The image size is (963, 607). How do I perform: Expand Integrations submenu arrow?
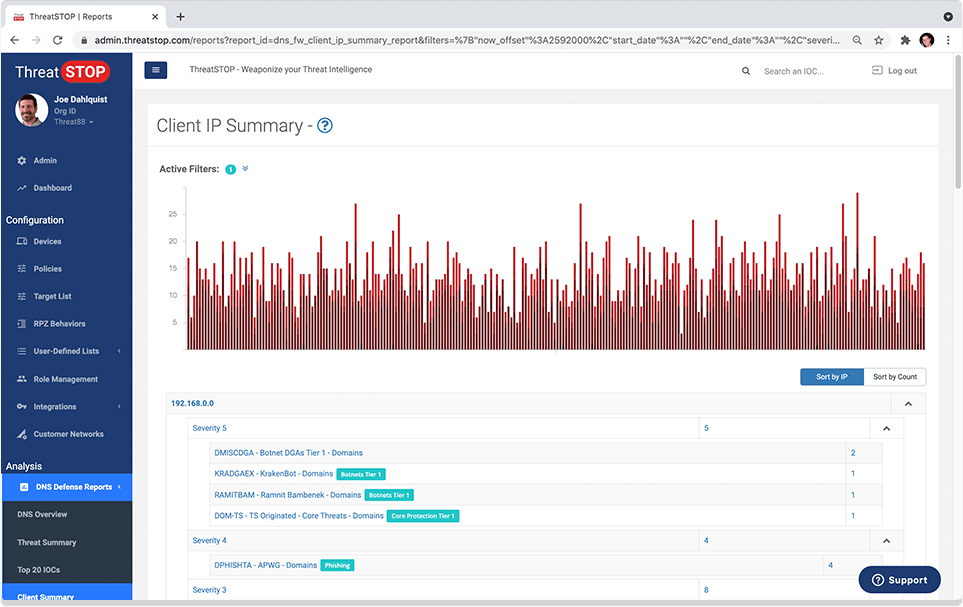(119, 406)
